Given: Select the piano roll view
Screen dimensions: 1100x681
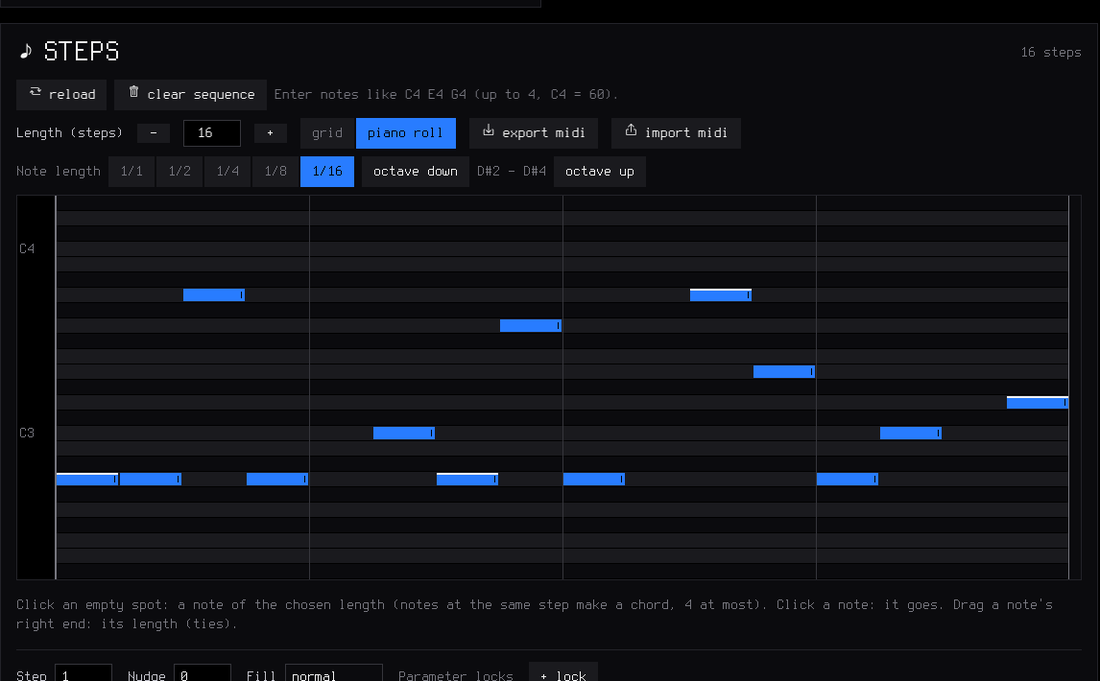Looking at the screenshot, I should coord(405,133).
